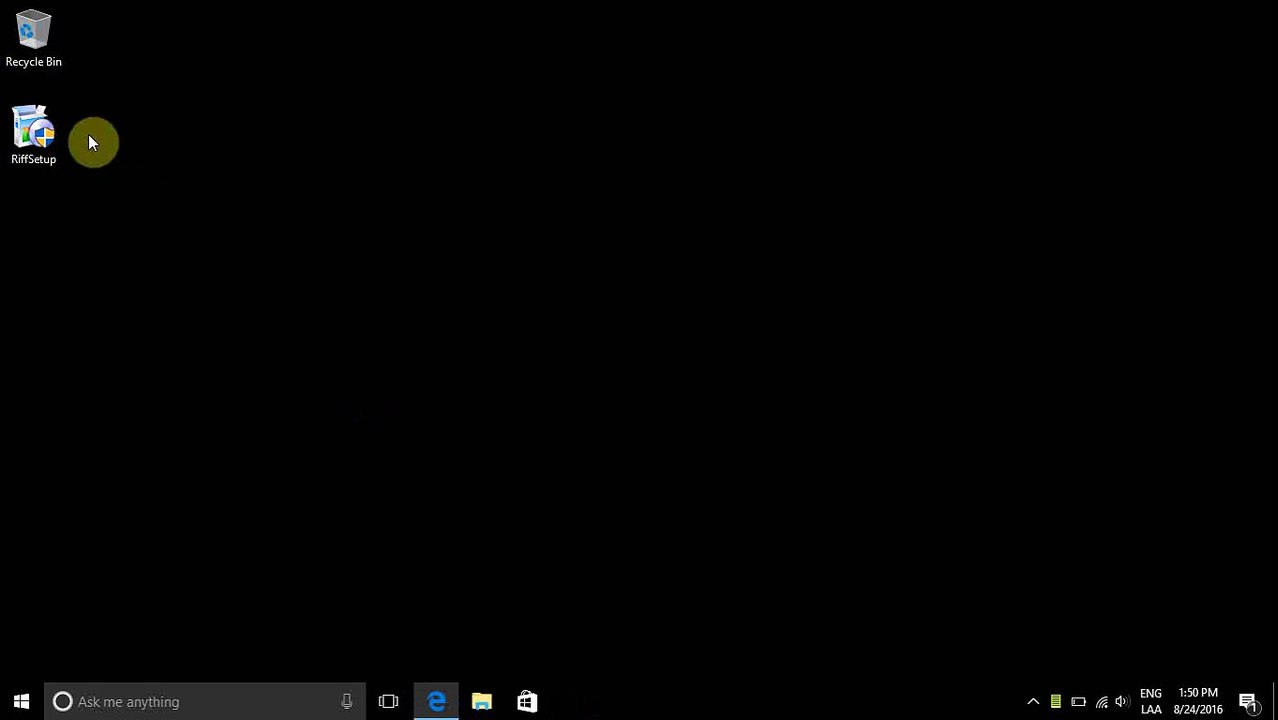
Task: Open File Explorer from the taskbar
Action: tap(482, 702)
